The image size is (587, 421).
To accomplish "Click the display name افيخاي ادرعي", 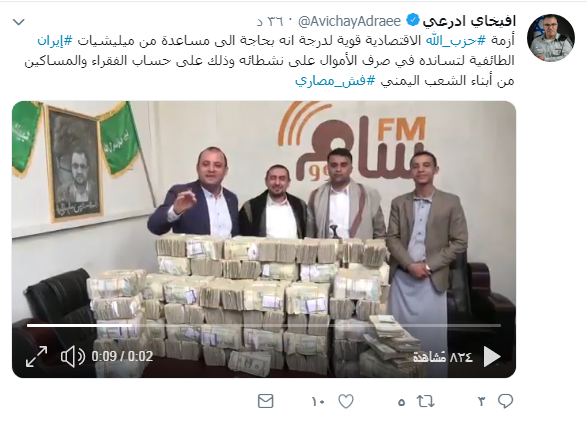I will pos(469,21).
